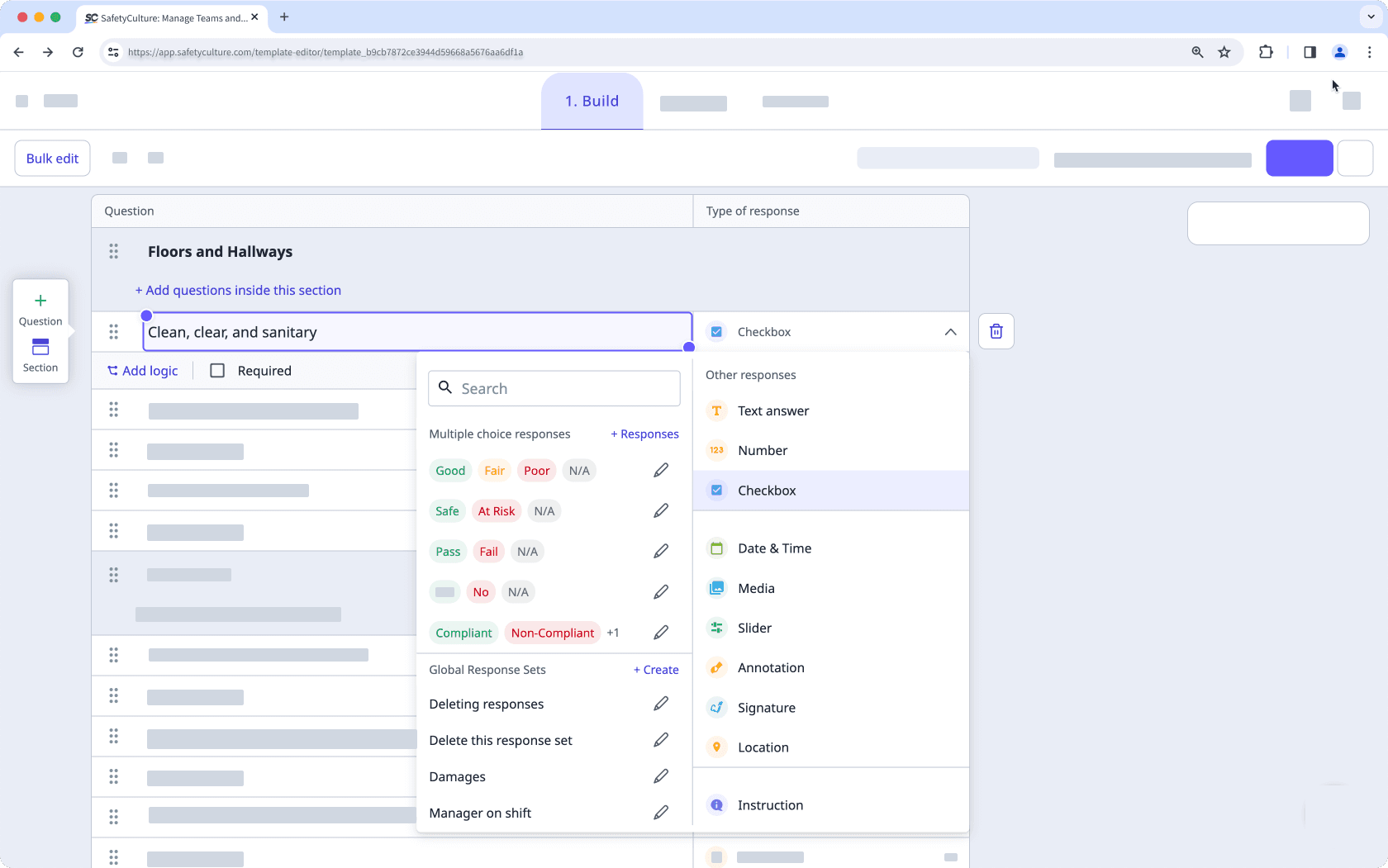Pick the Media response type

click(756, 588)
